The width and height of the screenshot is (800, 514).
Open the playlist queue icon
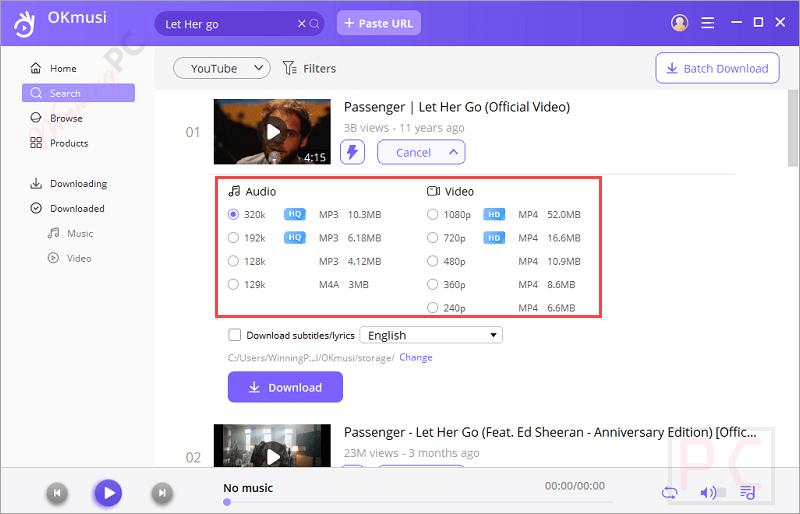tap(747, 493)
